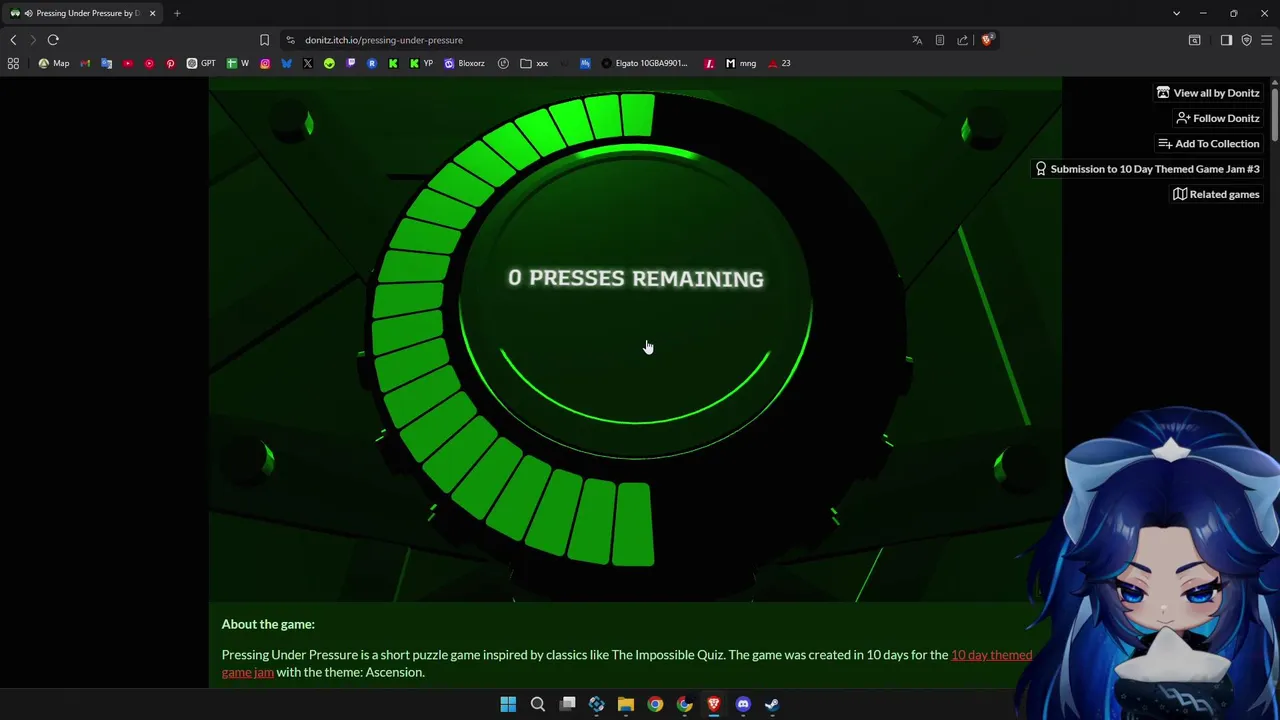Open the Bluesky butterfly bookmark
Screen dimensions: 1280x720
pos(286,63)
